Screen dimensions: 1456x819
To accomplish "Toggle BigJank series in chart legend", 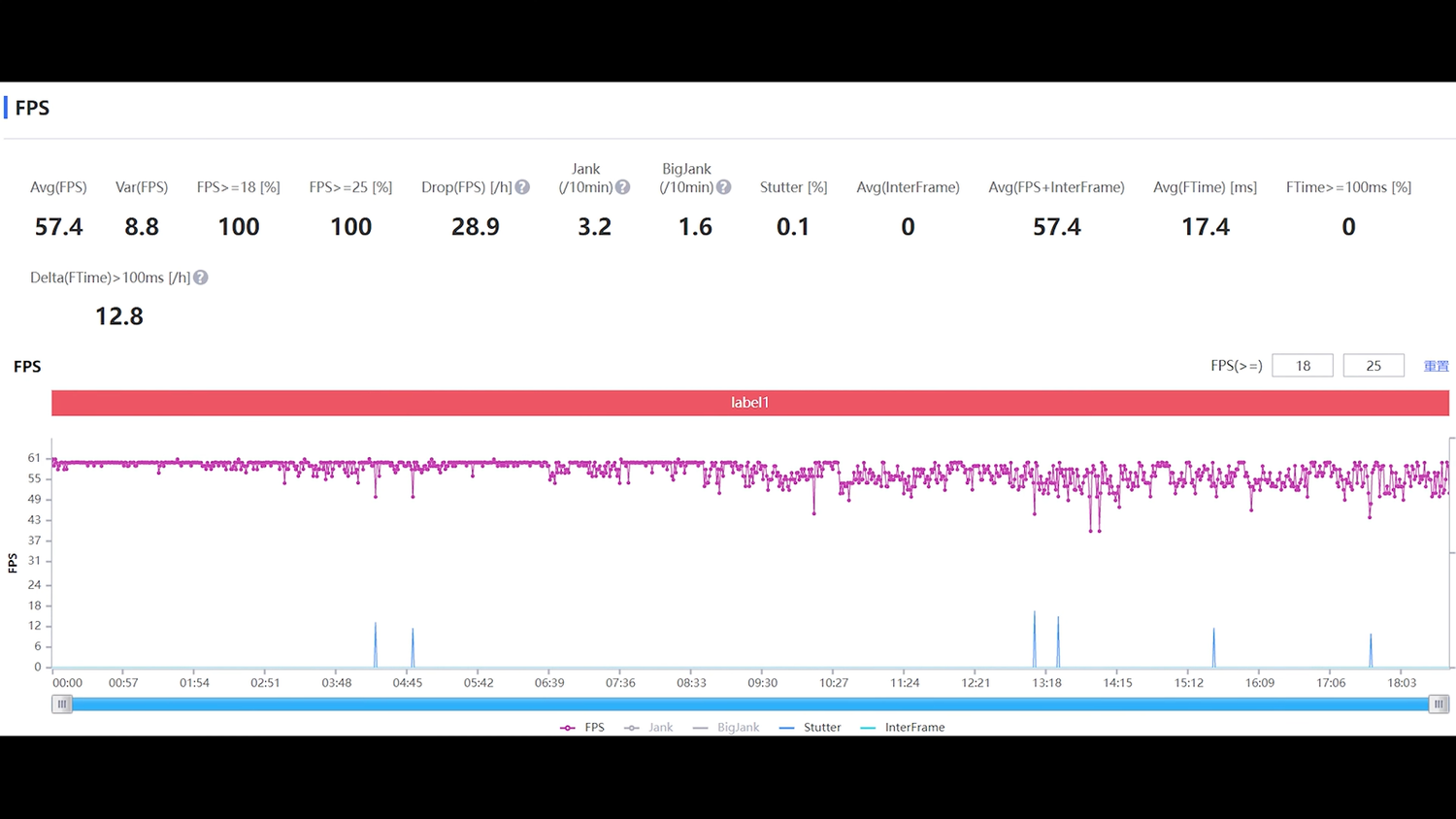I will tap(726, 727).
